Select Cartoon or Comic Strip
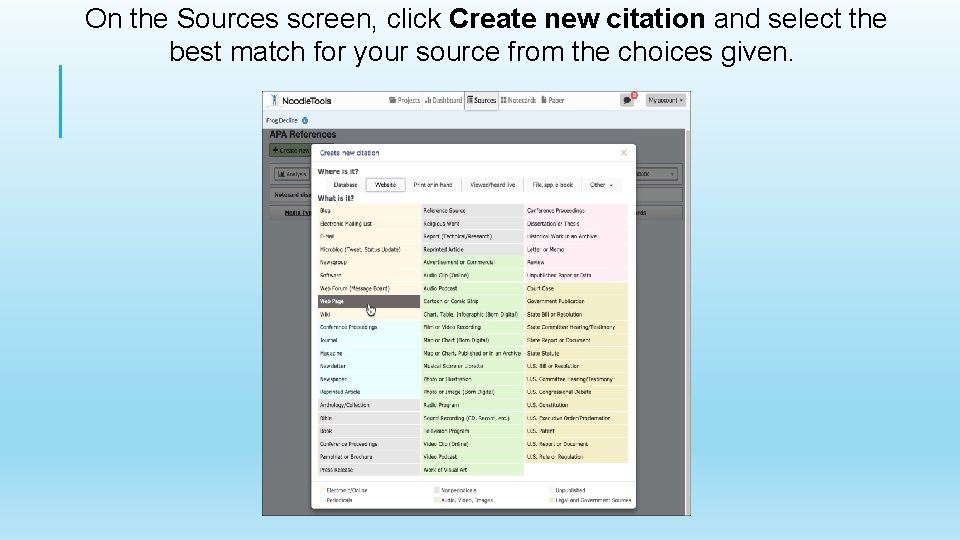 click(x=472, y=301)
